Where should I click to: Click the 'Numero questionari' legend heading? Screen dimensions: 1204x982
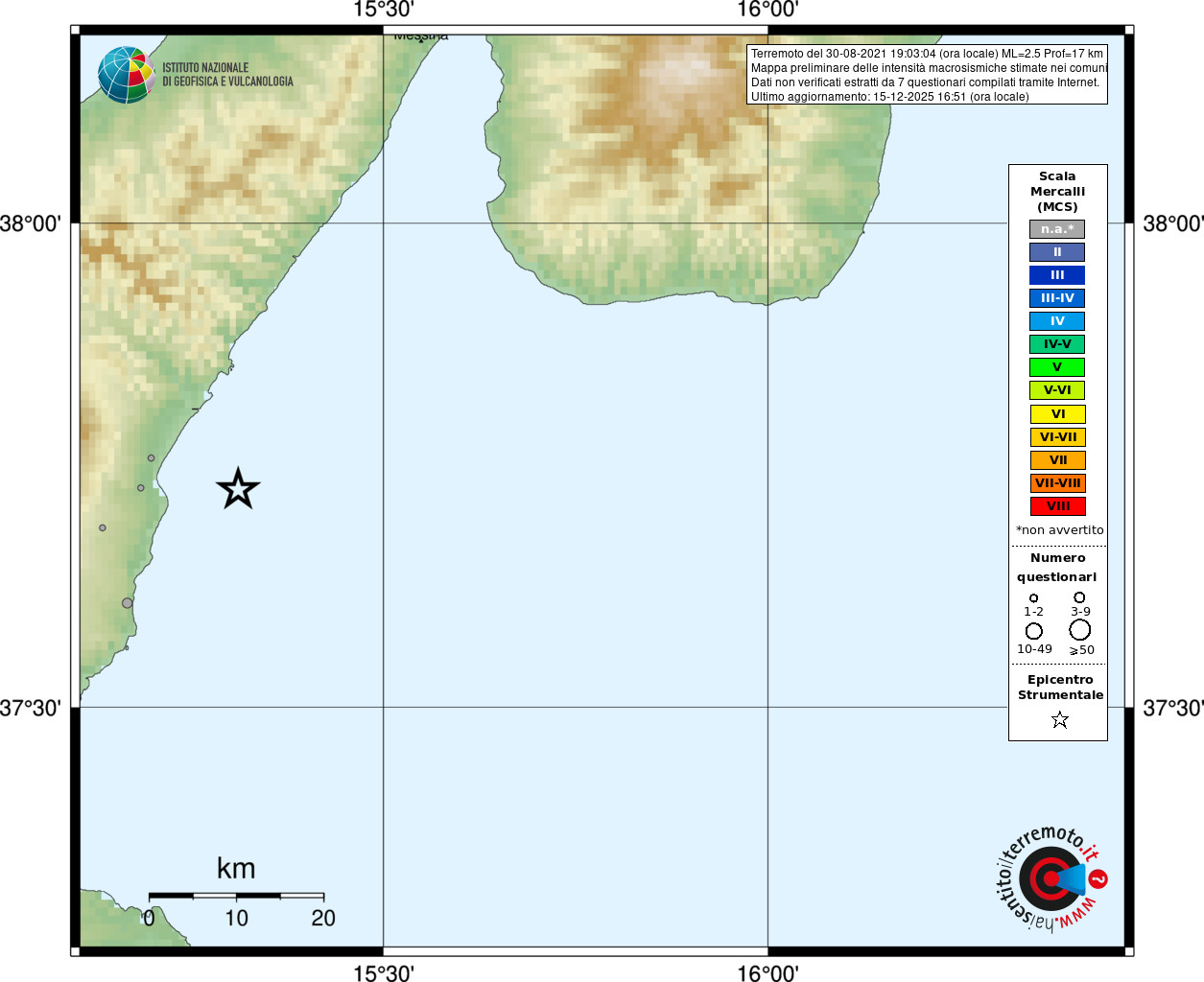1057,567
